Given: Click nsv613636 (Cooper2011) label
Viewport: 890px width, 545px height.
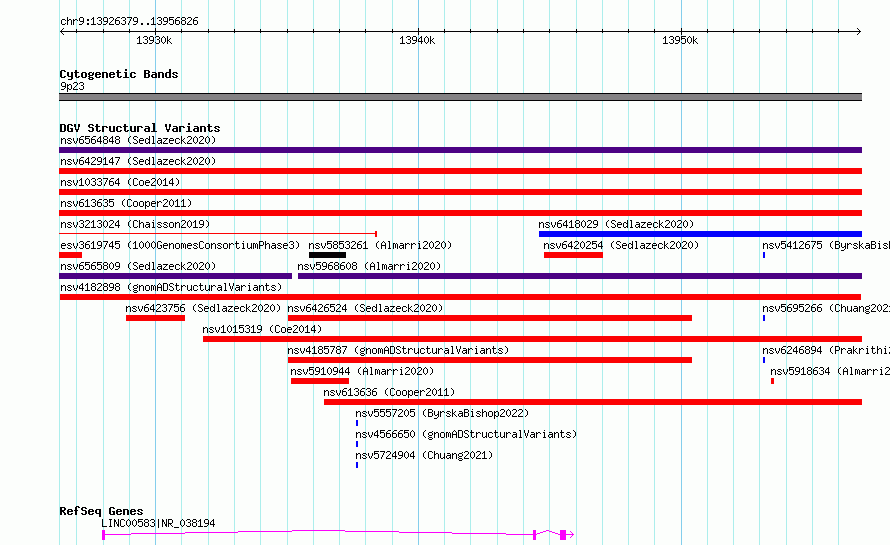Looking at the screenshot, I should [389, 392].
